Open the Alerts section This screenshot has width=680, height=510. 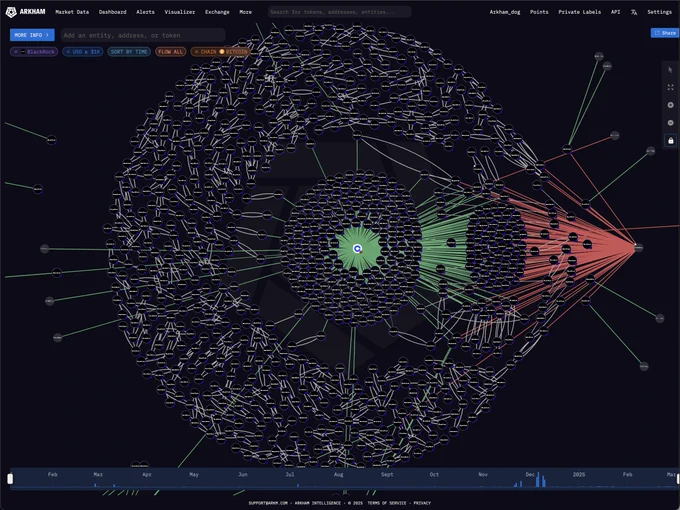pos(145,12)
